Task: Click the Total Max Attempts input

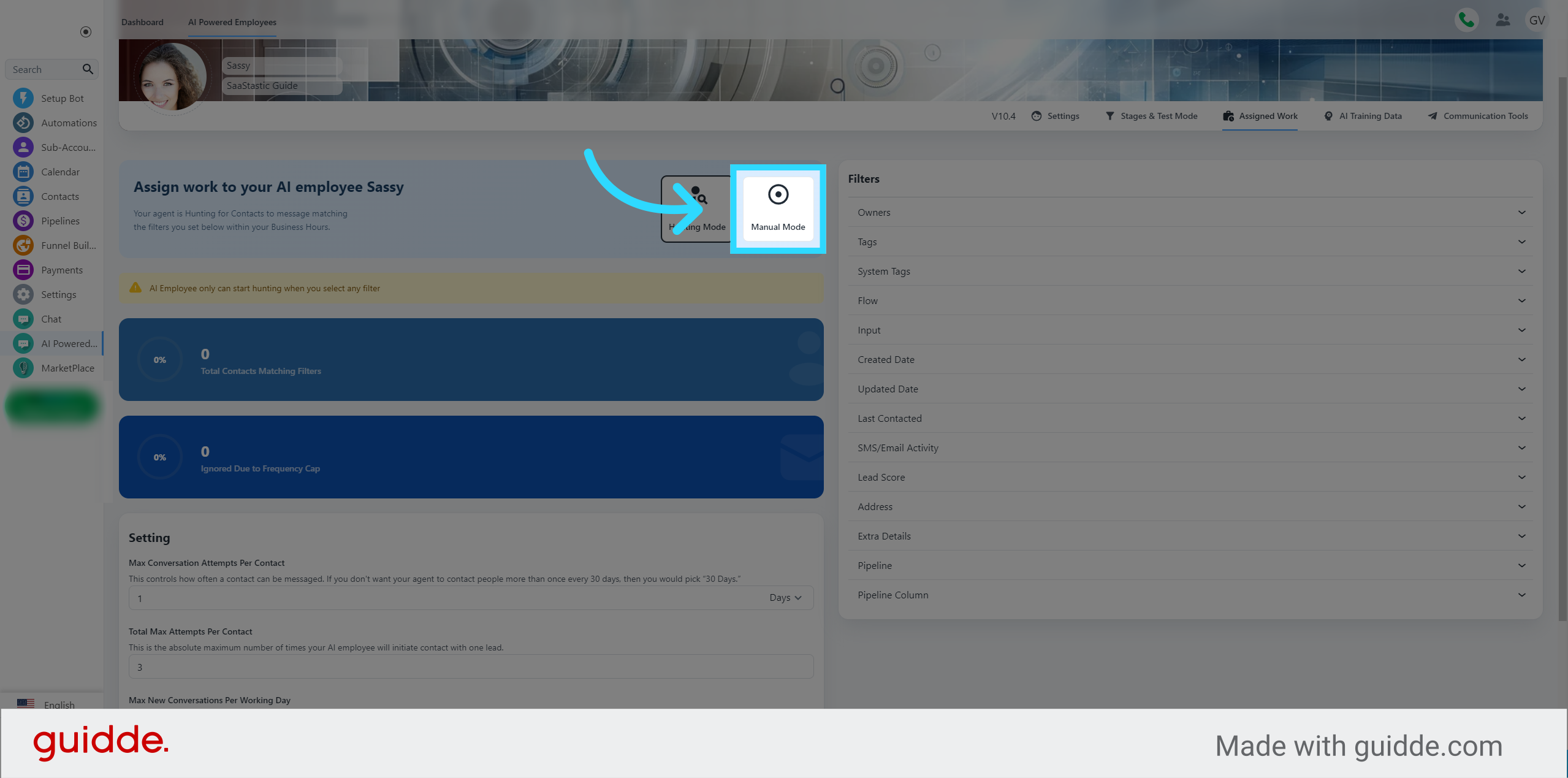Action: 471,666
